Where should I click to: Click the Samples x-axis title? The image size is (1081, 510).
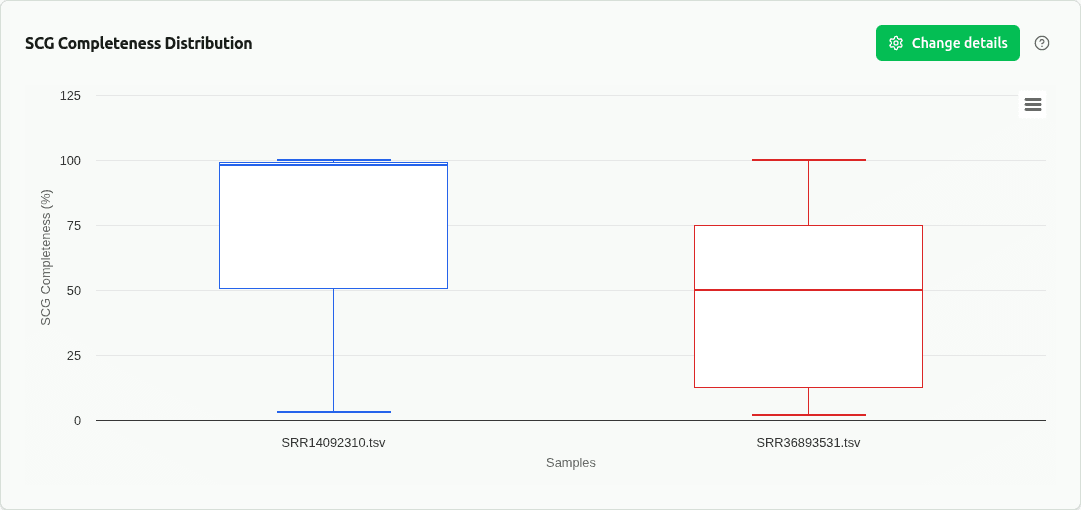click(570, 463)
